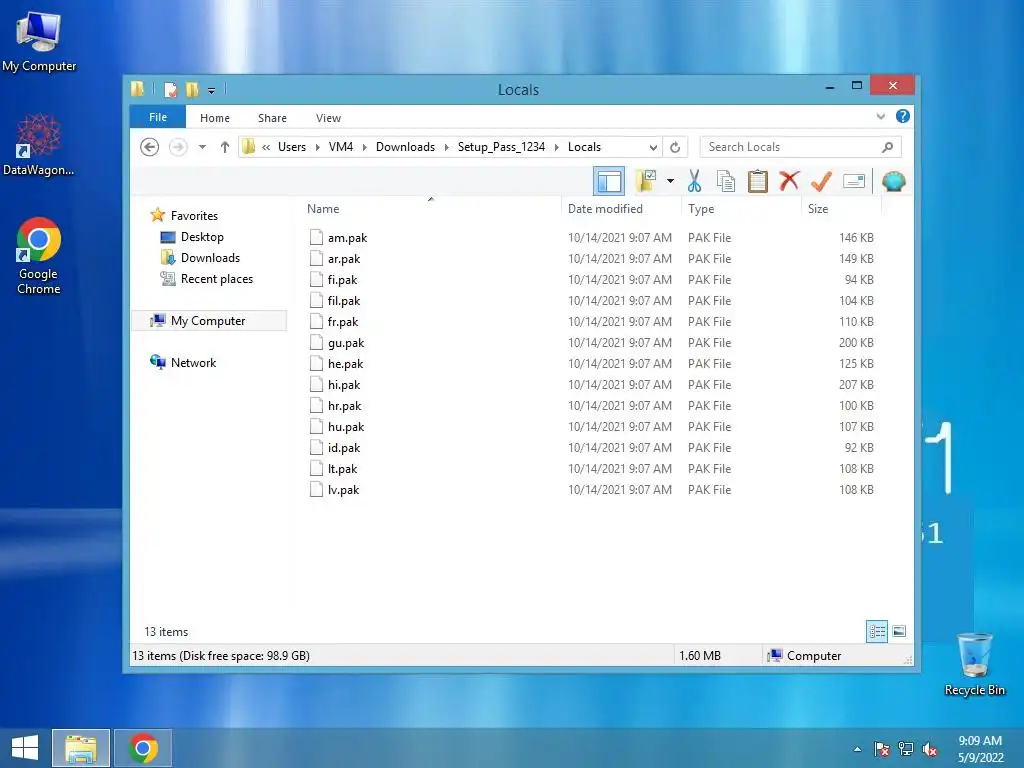Open the File menu

(x=158, y=117)
